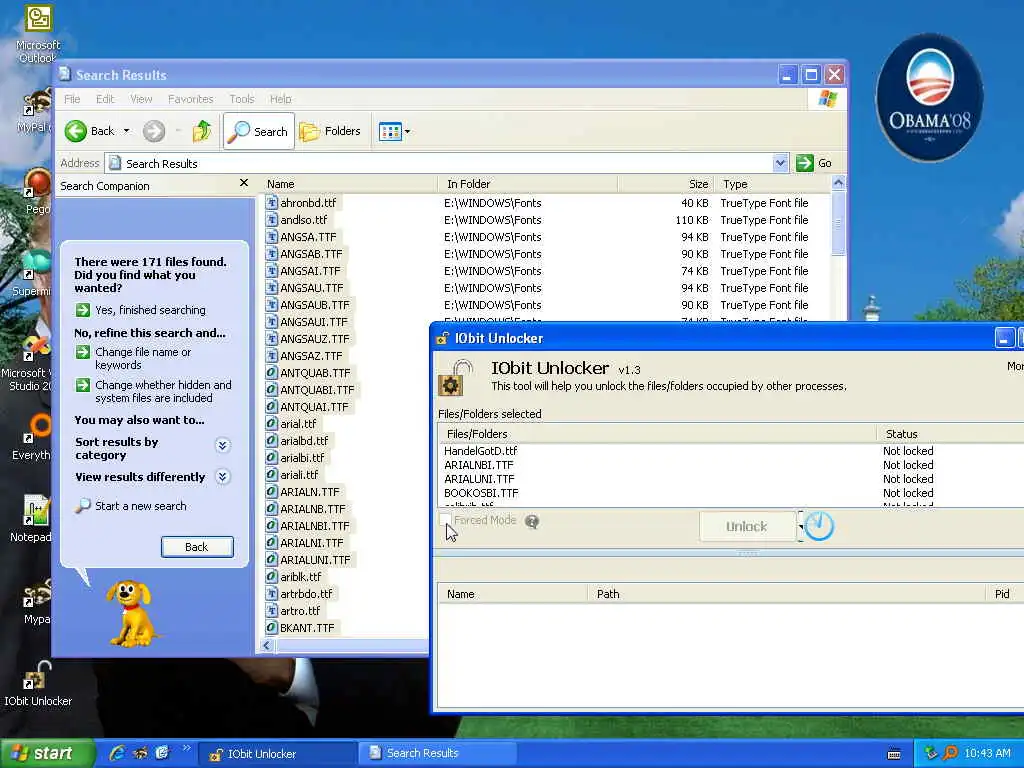The height and width of the screenshot is (768, 1024).
Task: Launch Internet Explorer from Quick Launch
Action: pos(117,753)
